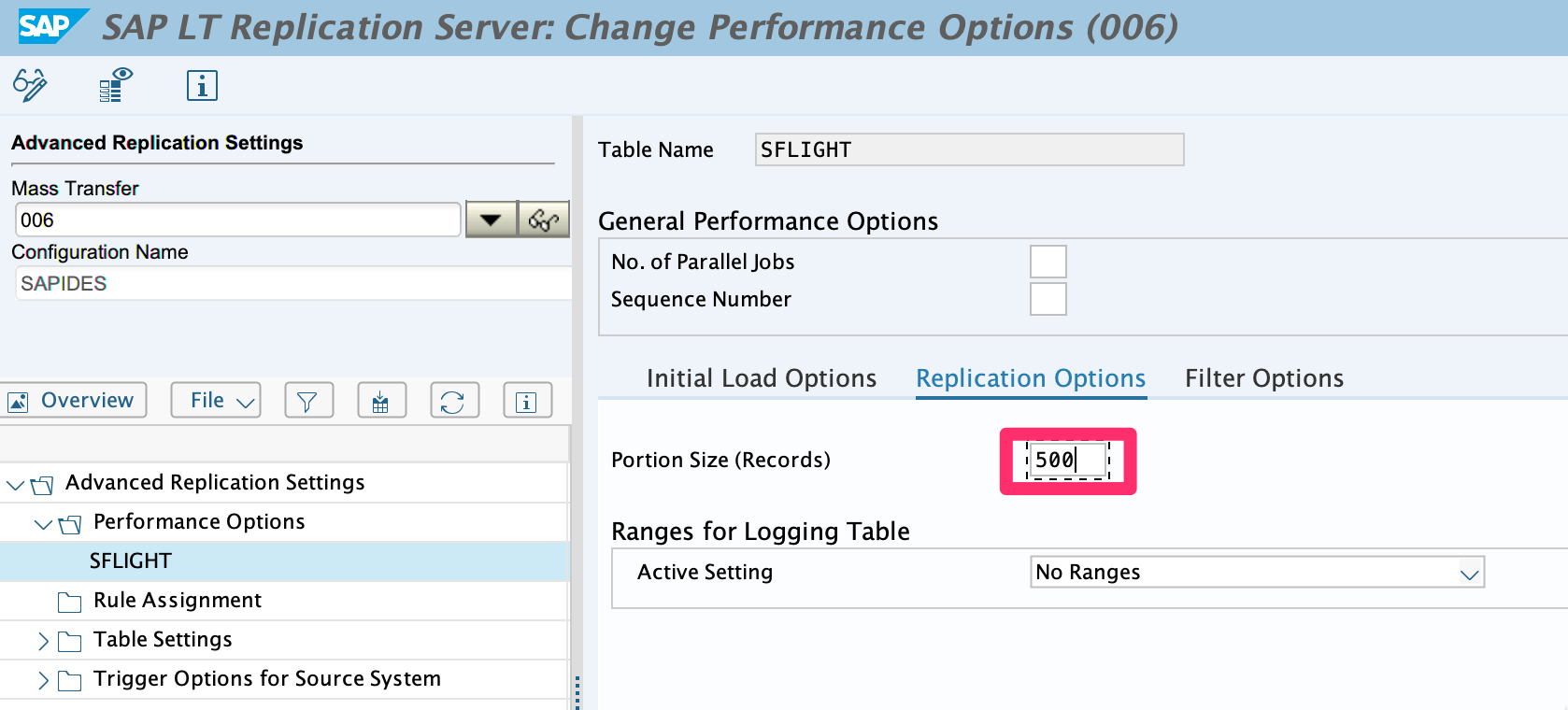Switch to the Filter Options tab
The width and height of the screenshot is (1568, 710).
[1263, 378]
